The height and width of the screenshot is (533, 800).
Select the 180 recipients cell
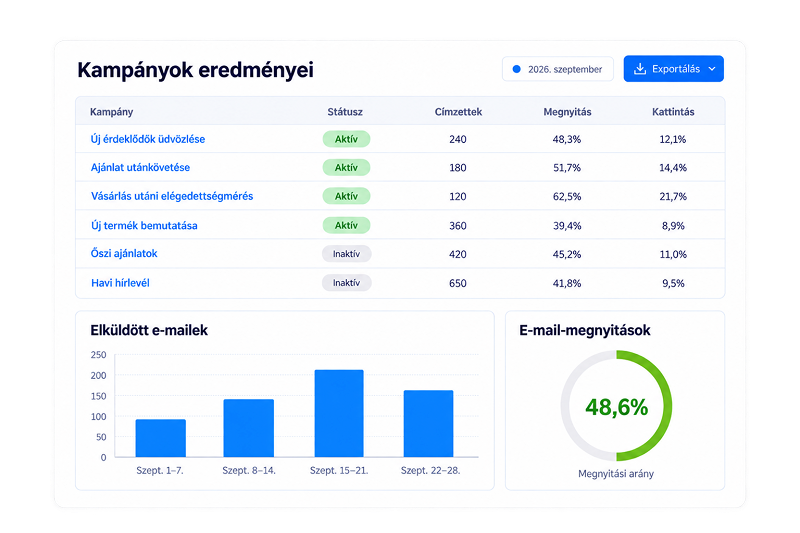coord(458,168)
